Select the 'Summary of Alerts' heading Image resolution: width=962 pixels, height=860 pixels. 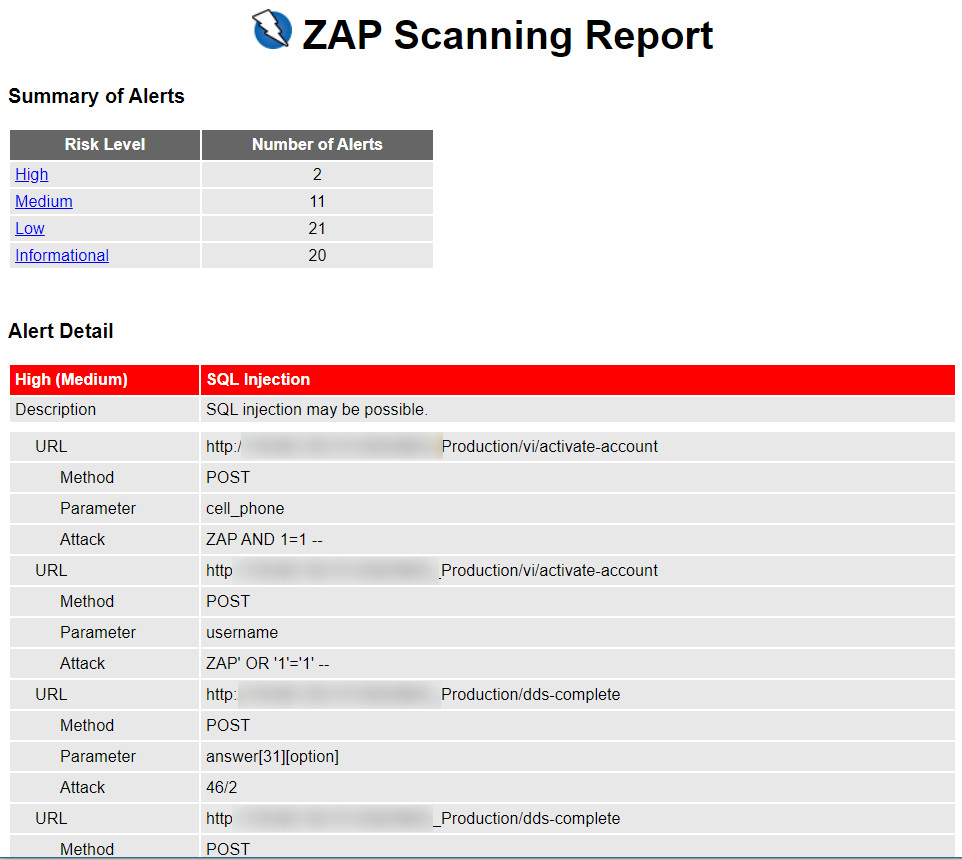click(96, 96)
